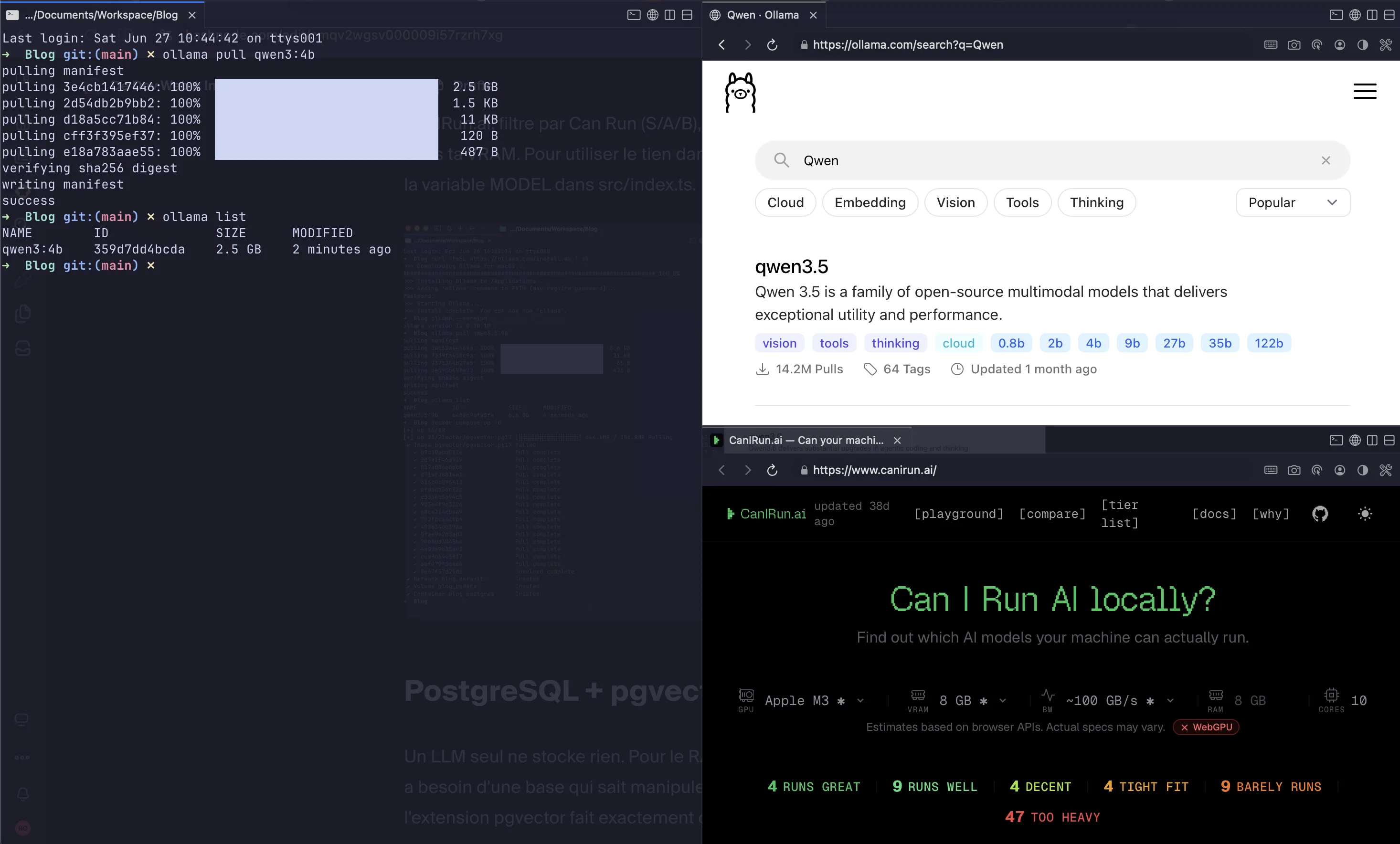Open the [playground] nav item
Viewport: 1400px width, 844px height.
(x=958, y=514)
